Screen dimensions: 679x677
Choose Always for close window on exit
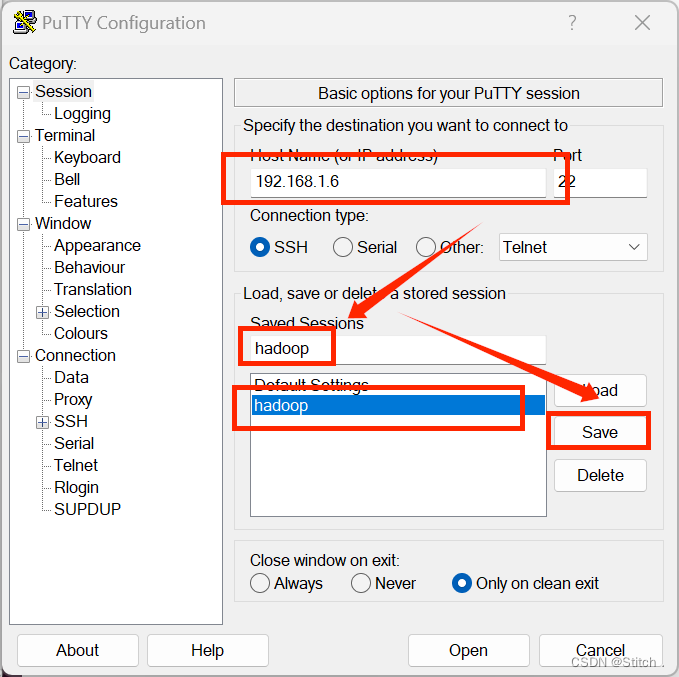coord(260,583)
